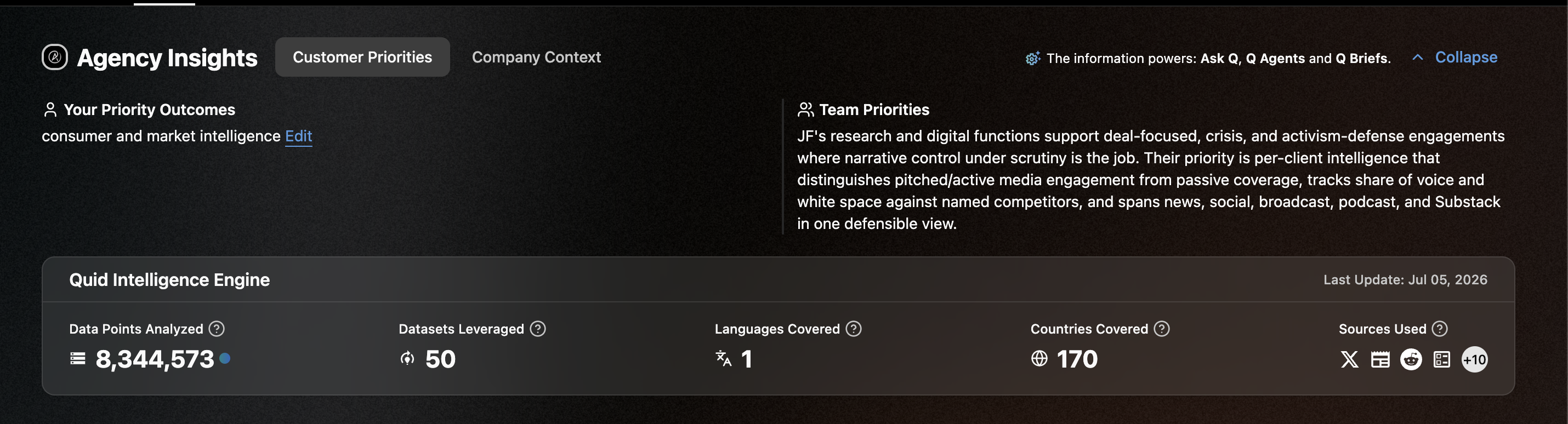
Task: Expand the +10 additional sources badge
Action: tap(1474, 359)
